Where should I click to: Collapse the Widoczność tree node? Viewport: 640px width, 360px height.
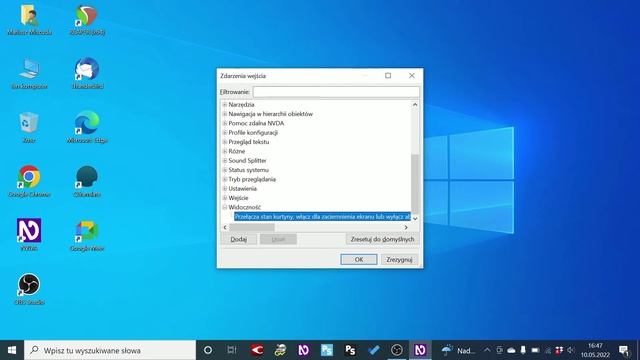pos(224,207)
